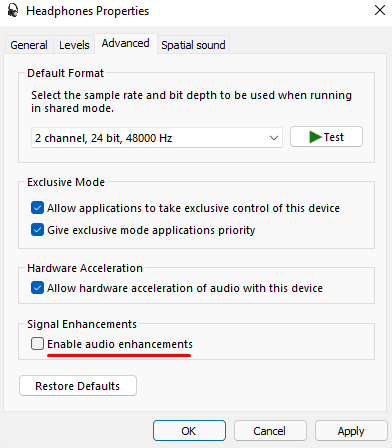Screen dimensions: 392x448
Task: Confirm with the OK button
Action: [189, 431]
